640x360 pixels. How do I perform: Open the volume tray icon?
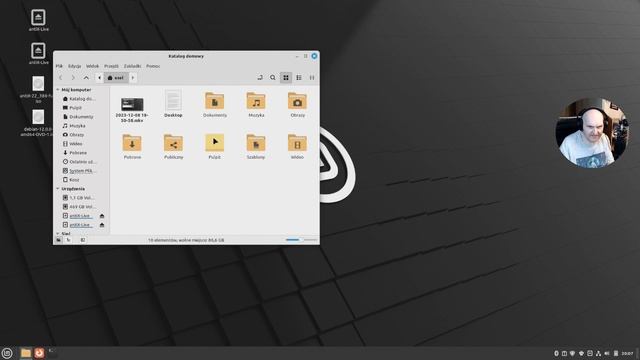pos(607,353)
